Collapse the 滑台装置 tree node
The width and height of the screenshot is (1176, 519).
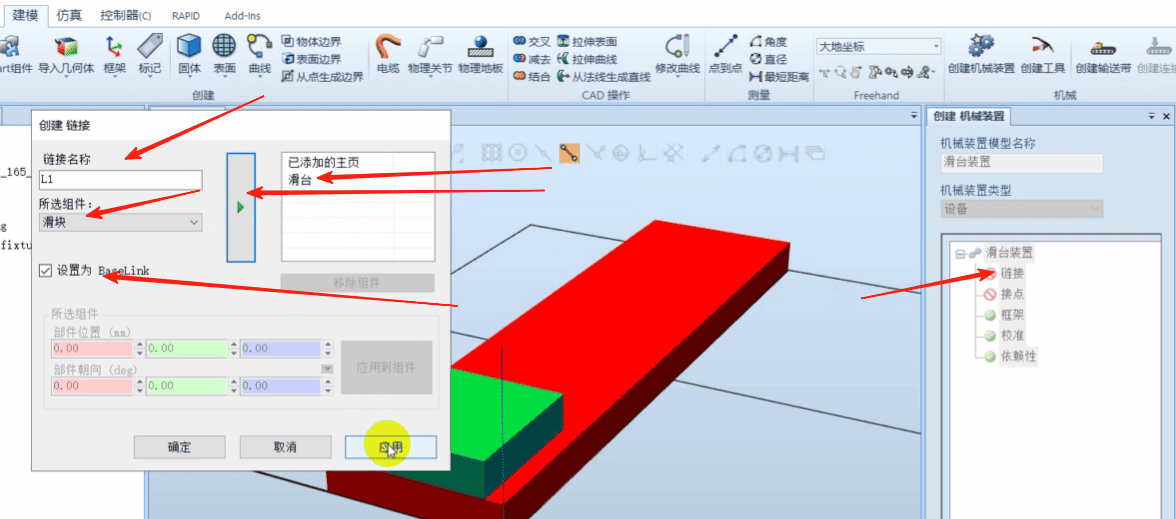[959, 254]
